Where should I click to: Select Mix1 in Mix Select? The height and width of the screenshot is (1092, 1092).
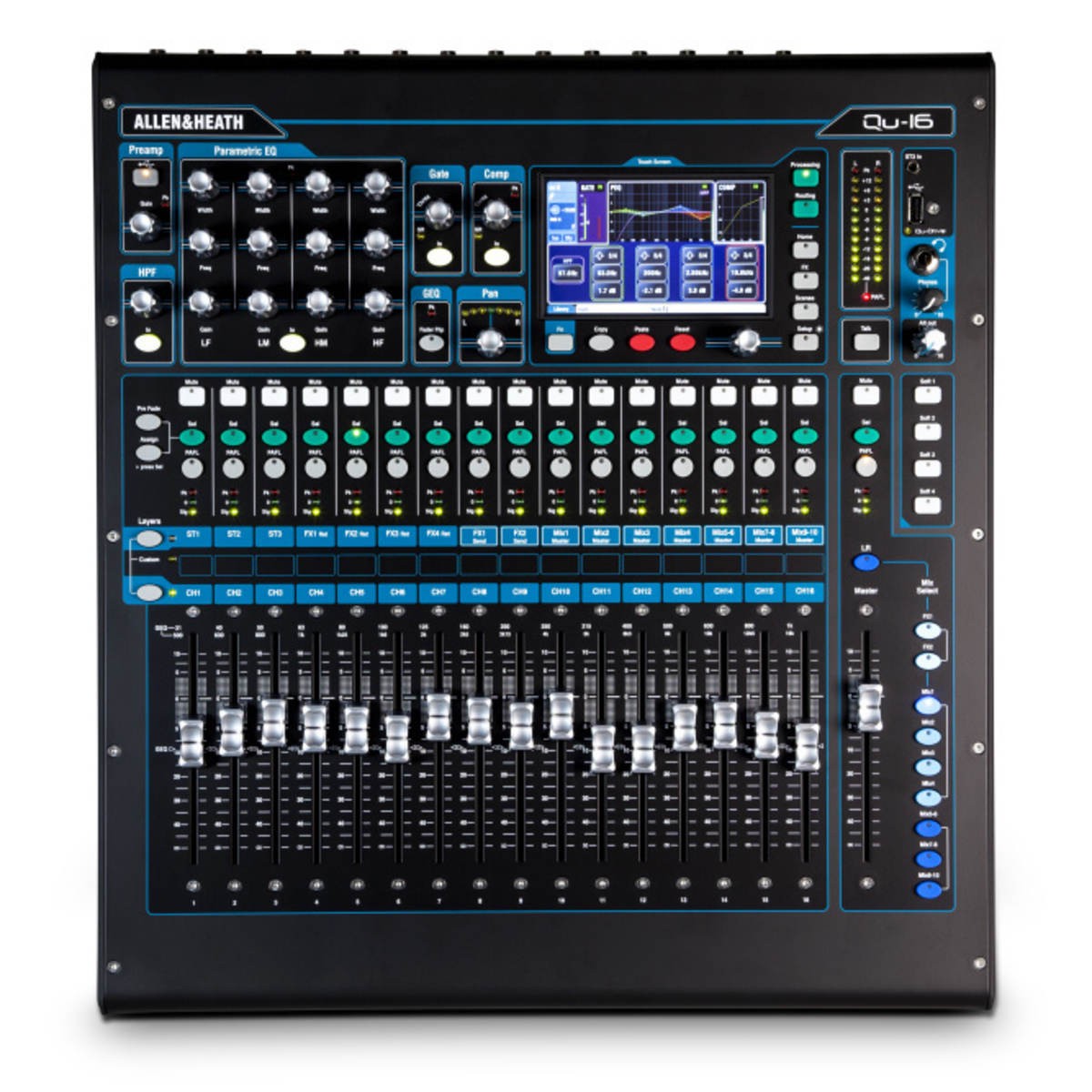click(927, 705)
